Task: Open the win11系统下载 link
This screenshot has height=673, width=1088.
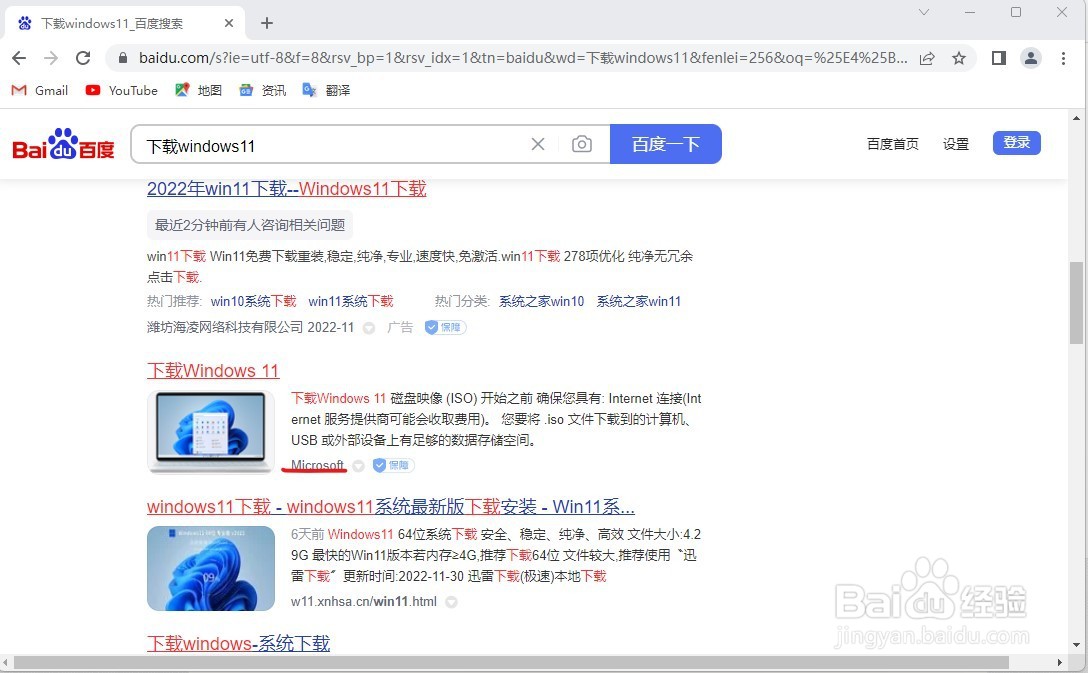Action: coord(350,301)
